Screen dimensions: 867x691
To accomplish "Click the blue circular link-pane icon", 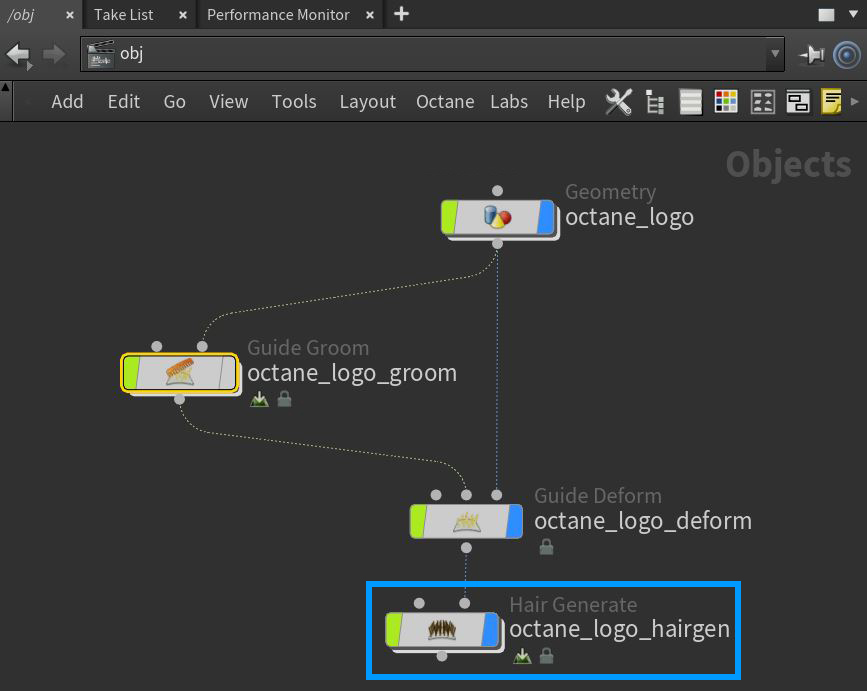I will [x=846, y=54].
